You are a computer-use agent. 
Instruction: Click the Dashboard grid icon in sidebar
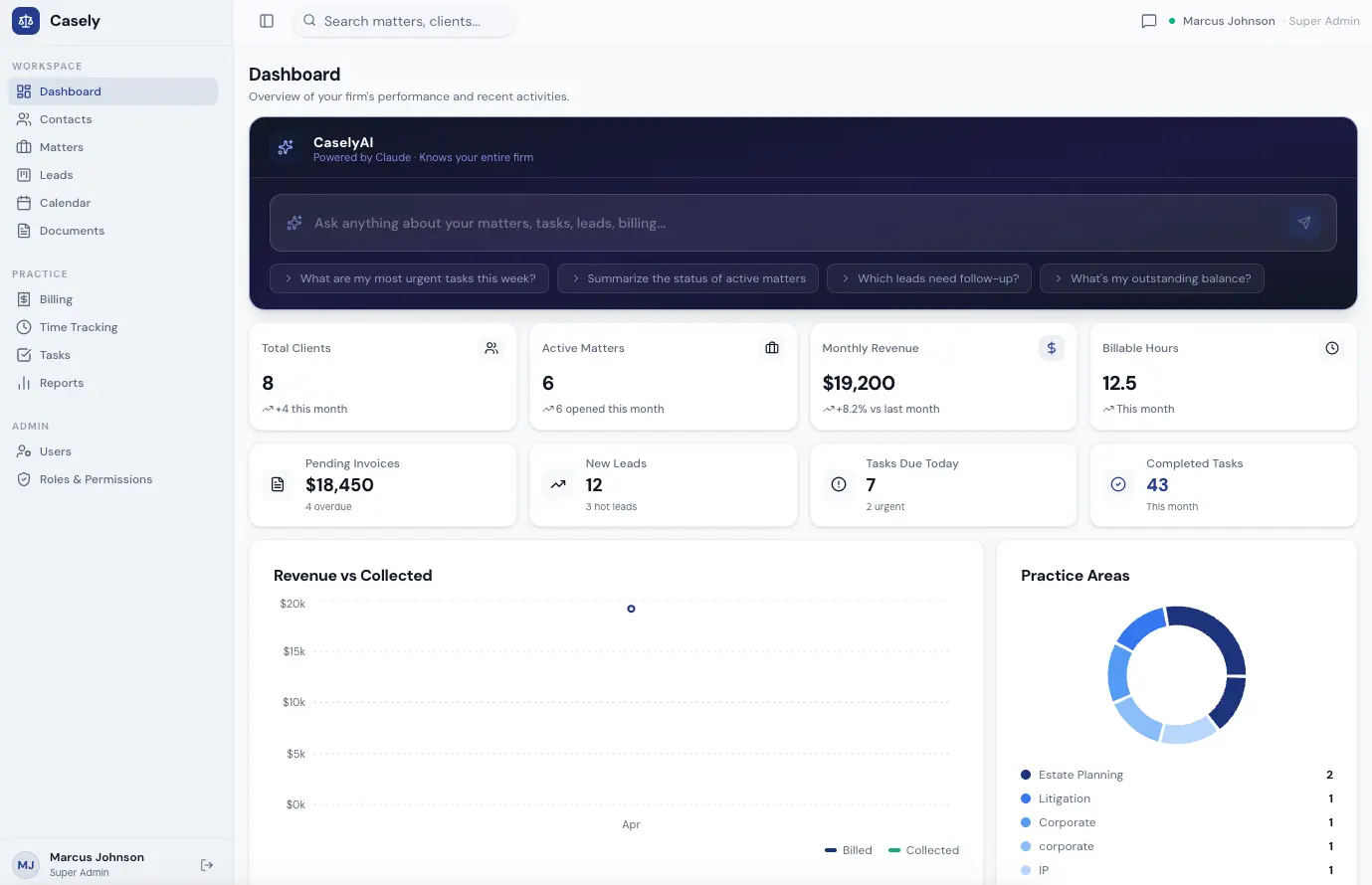click(x=24, y=91)
